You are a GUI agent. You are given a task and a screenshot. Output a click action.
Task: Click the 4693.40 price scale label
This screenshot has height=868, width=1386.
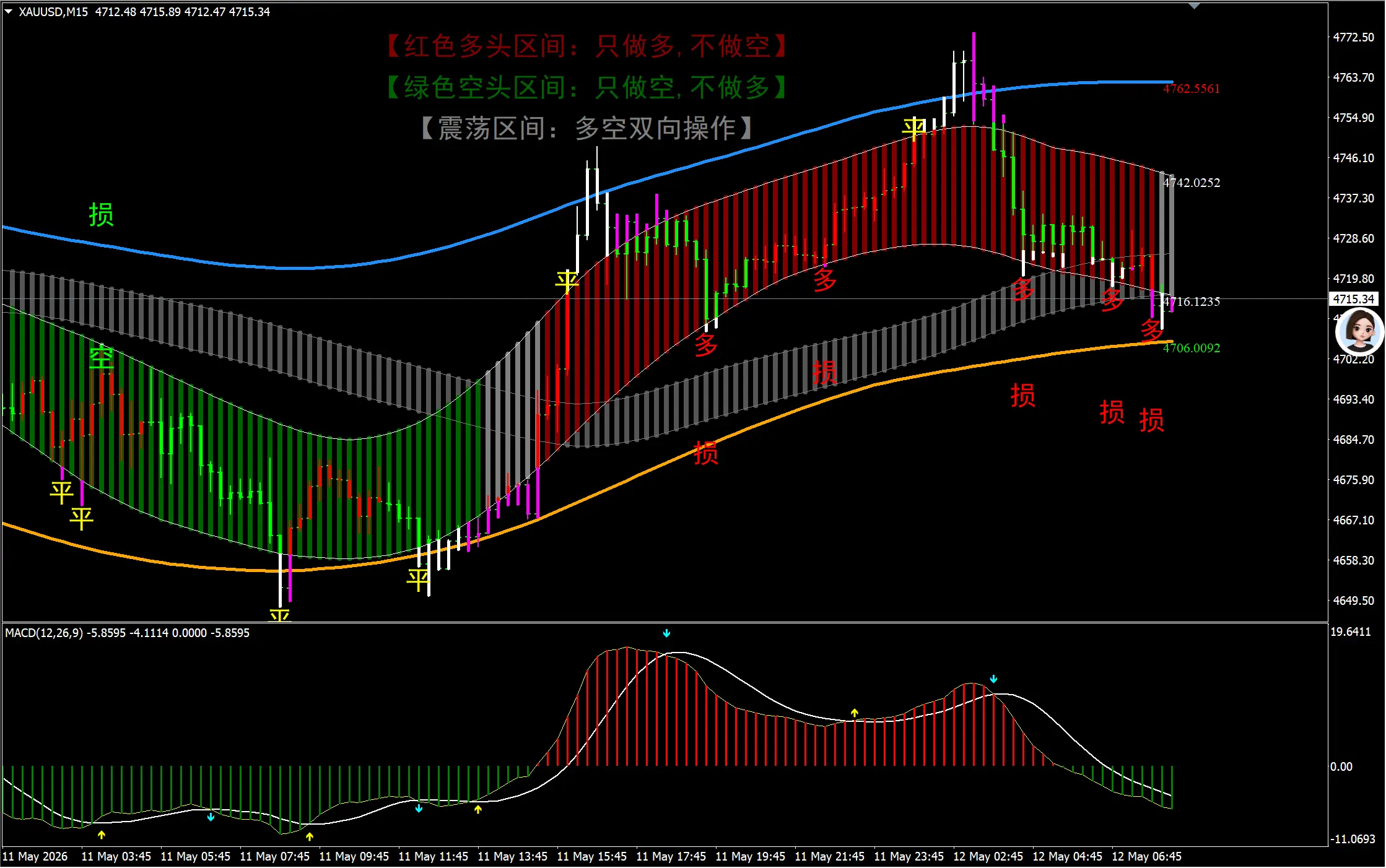click(x=1354, y=399)
